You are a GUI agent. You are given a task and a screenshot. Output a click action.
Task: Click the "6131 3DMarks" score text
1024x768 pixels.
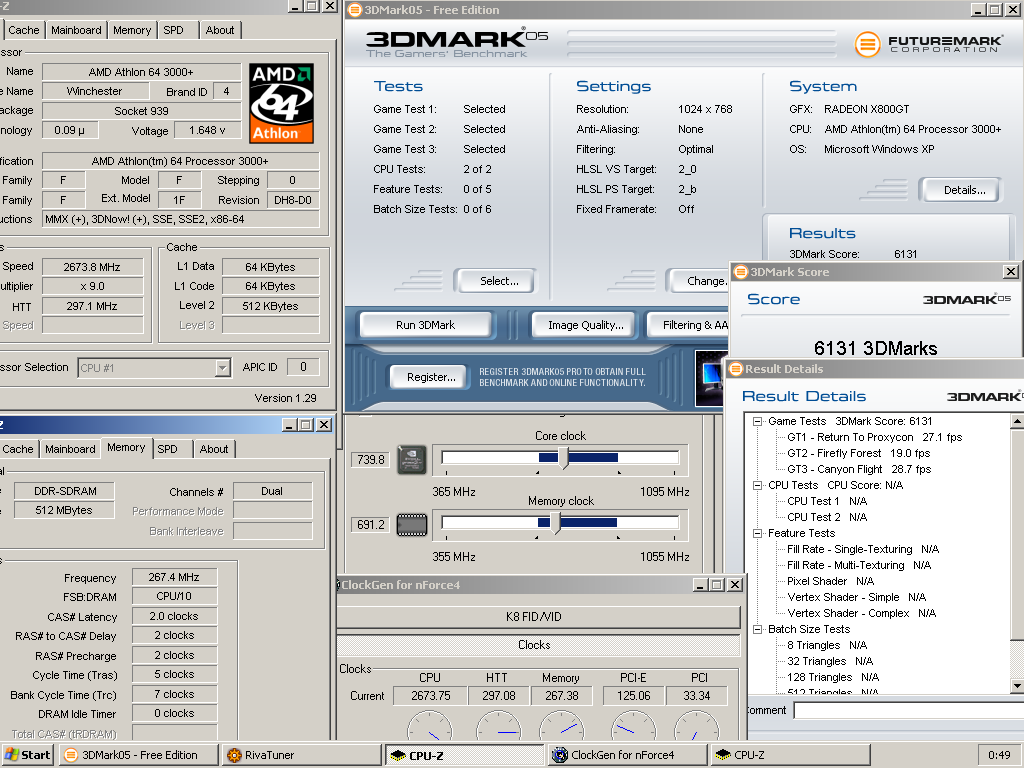point(875,348)
